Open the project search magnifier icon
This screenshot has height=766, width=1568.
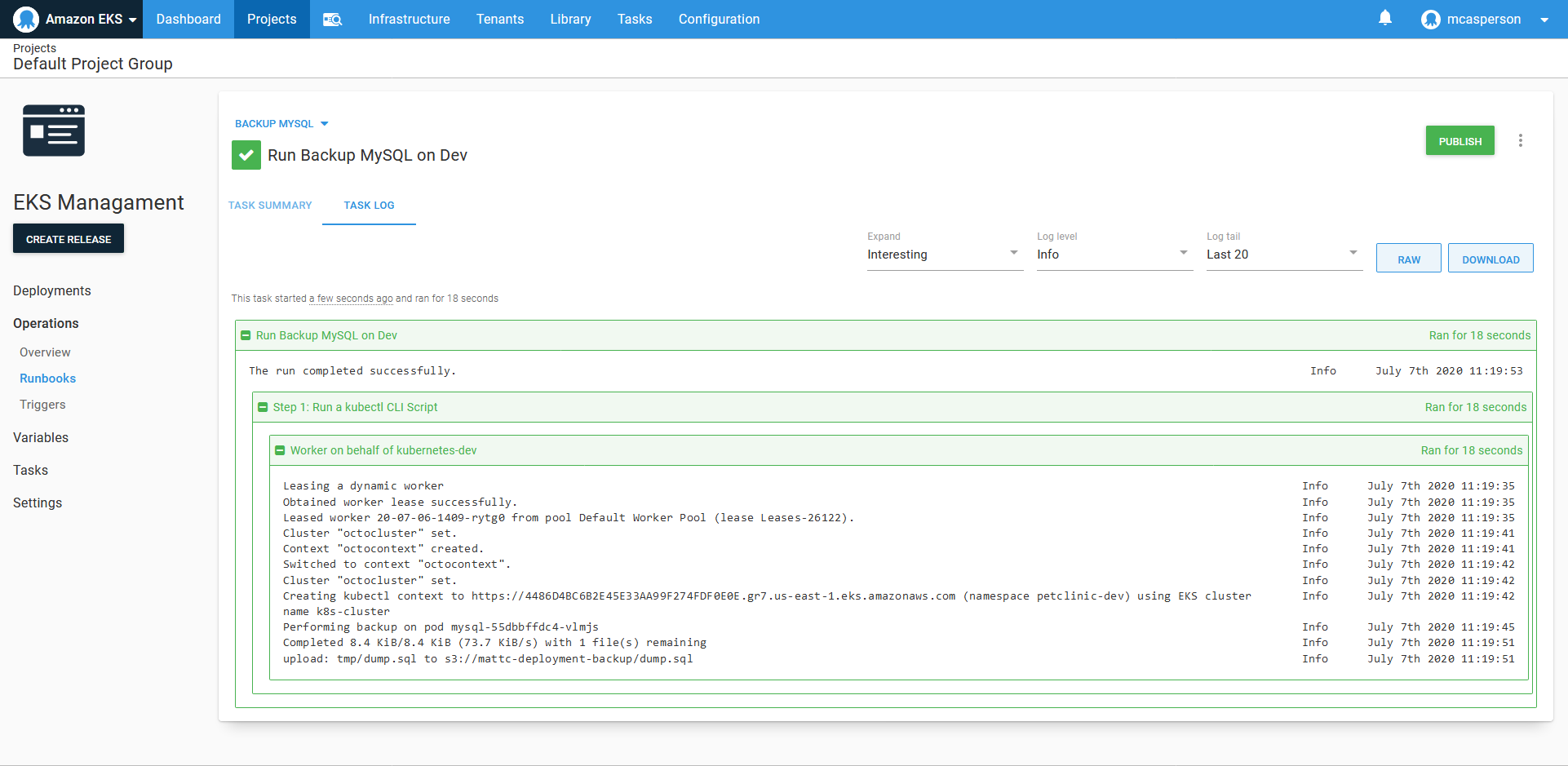333,19
